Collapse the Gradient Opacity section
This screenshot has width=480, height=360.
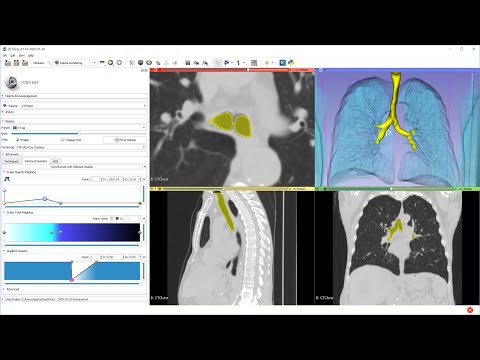click(74, 251)
